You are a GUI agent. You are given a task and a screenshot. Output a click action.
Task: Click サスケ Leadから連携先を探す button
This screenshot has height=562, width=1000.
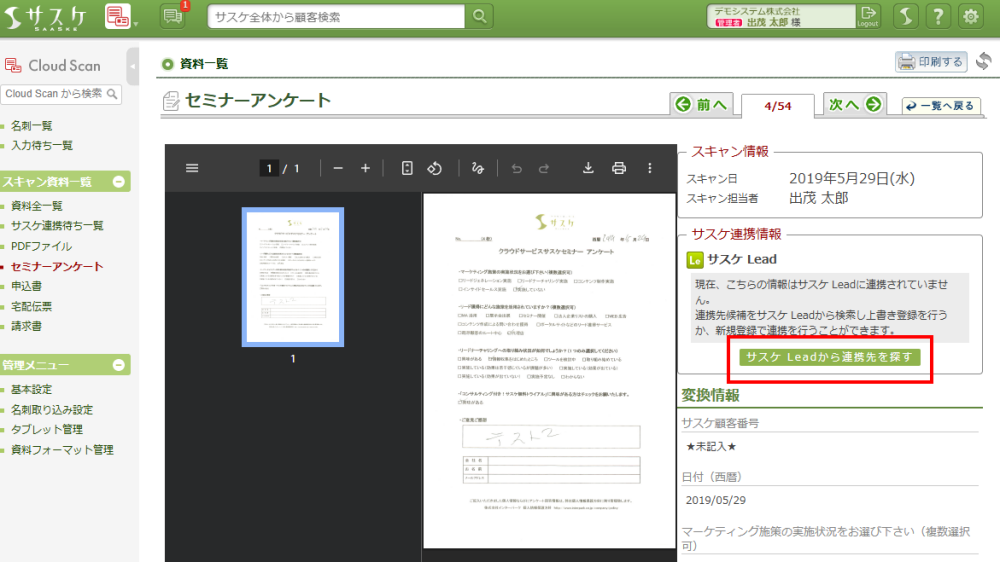pos(829,357)
